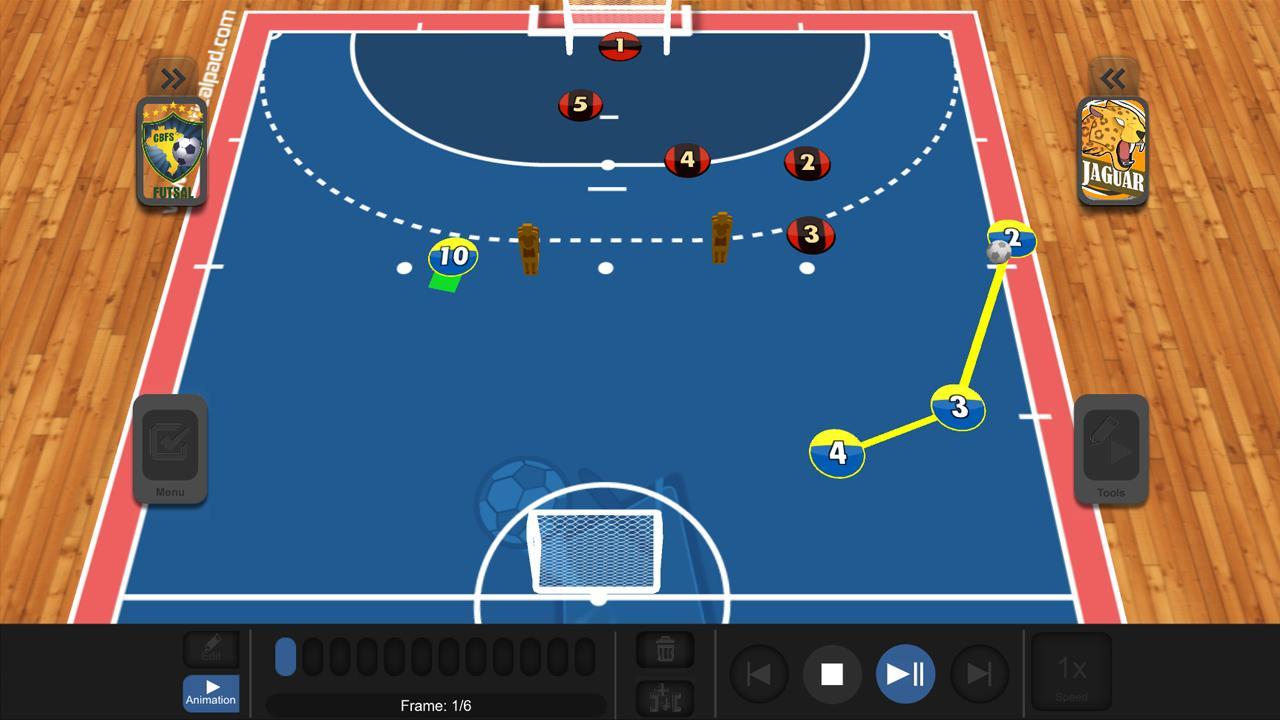Screen dimensions: 1280x720
Task: Delete frame with the trash icon
Action: (x=665, y=650)
